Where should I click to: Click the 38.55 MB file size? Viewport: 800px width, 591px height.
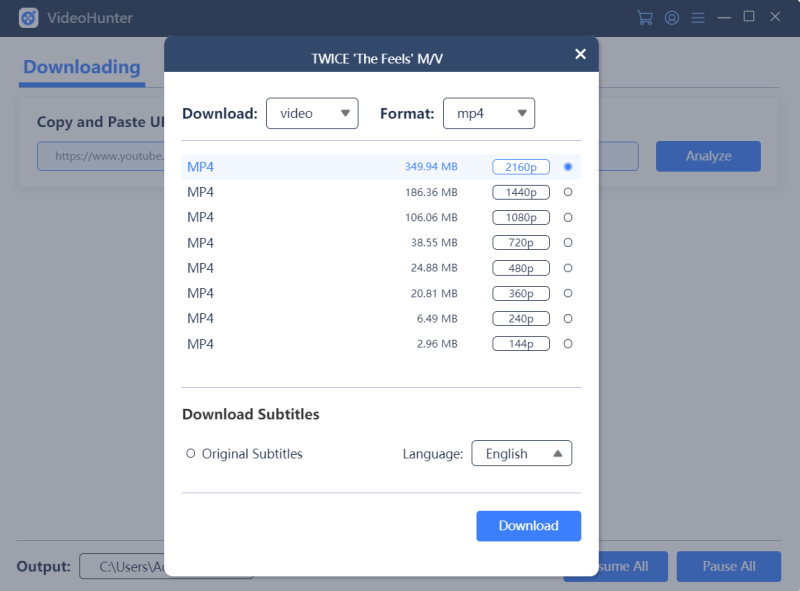pyautogui.click(x=434, y=243)
